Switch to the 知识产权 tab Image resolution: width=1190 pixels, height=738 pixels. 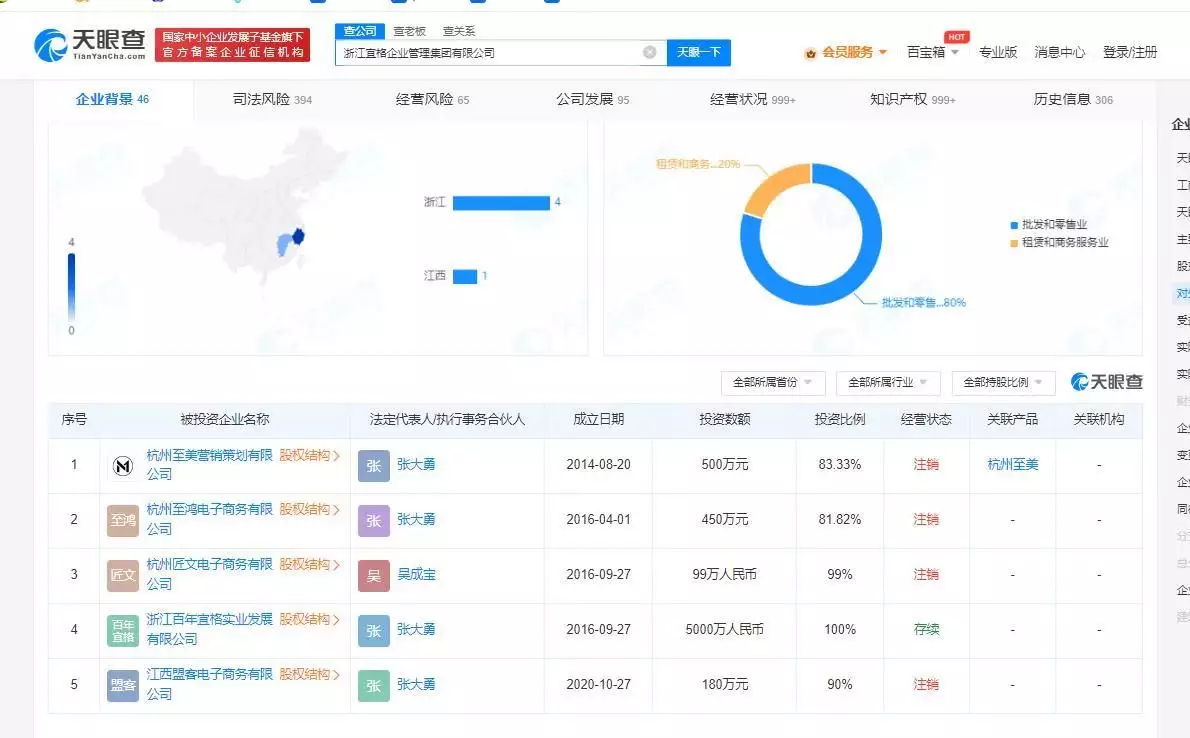(x=913, y=99)
